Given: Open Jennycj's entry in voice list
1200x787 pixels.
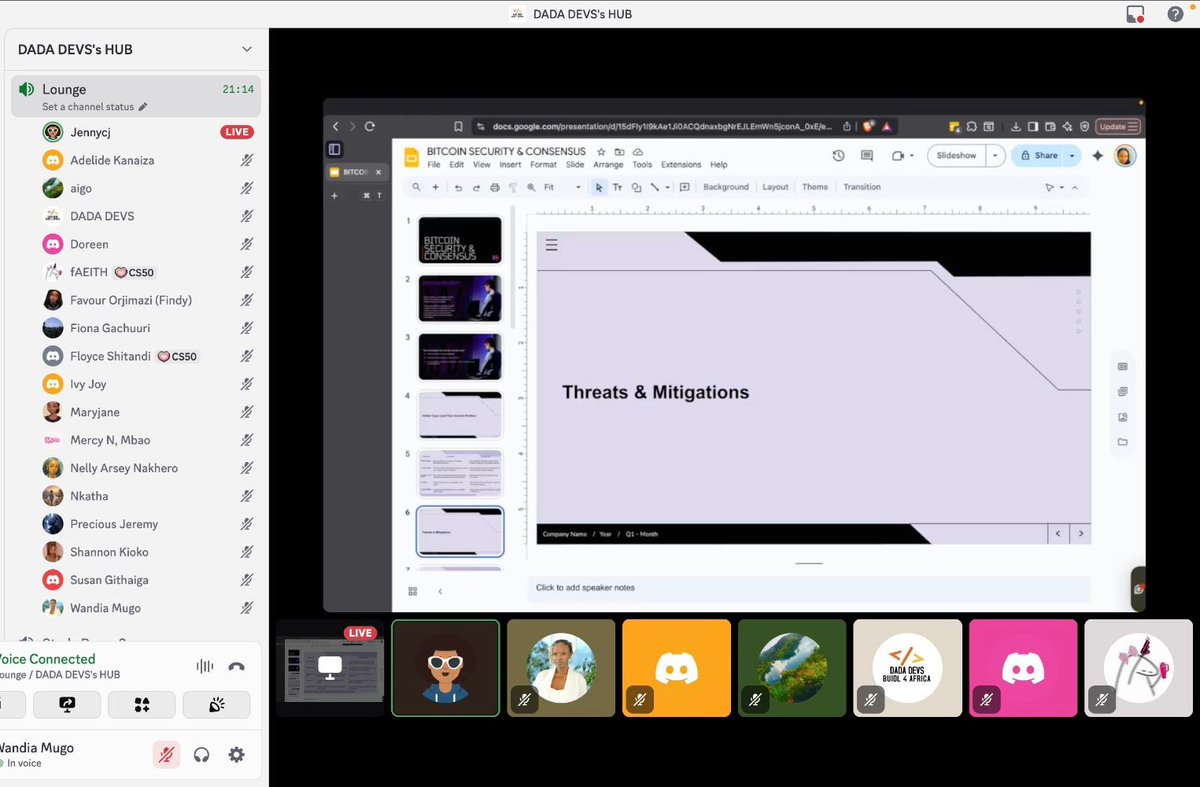Looking at the screenshot, I should point(136,132).
